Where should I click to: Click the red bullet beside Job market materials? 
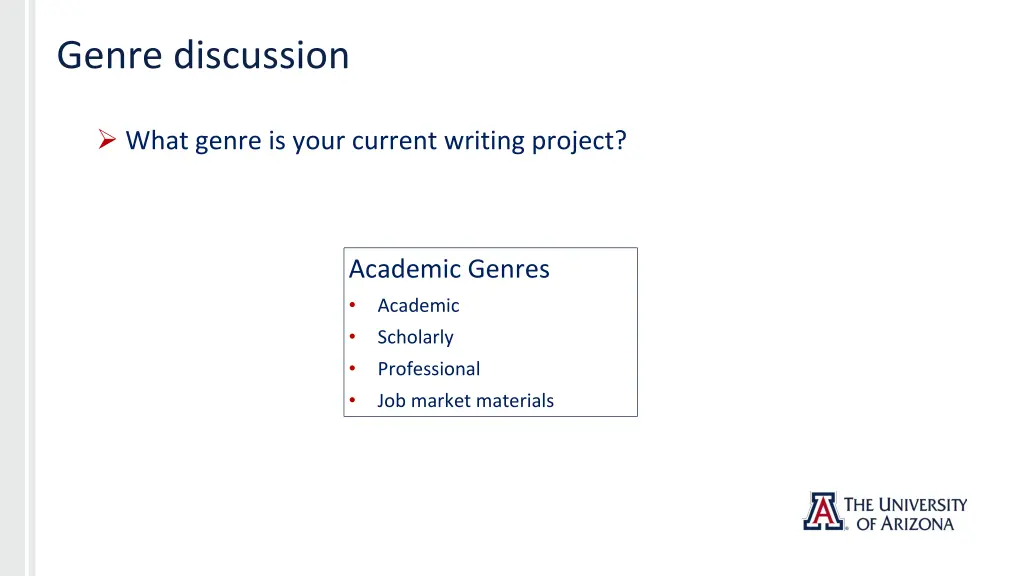353,400
